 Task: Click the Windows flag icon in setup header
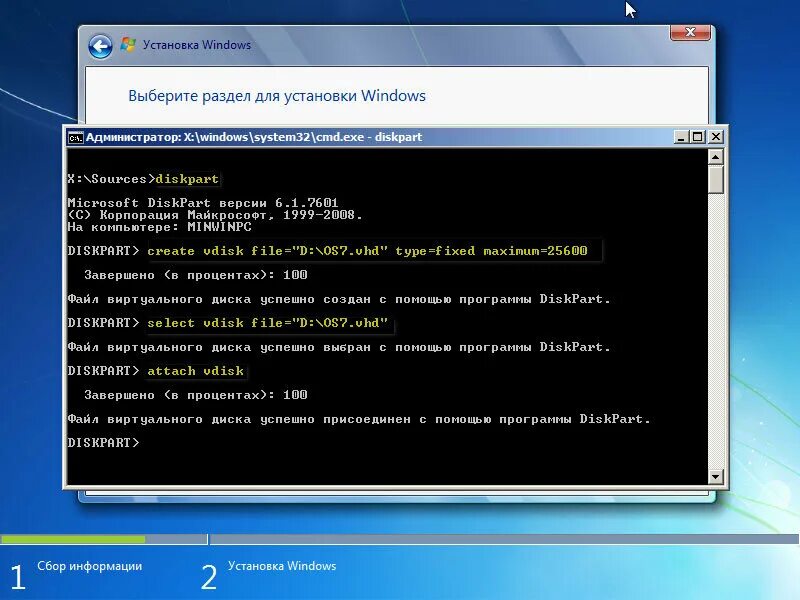pos(128,44)
